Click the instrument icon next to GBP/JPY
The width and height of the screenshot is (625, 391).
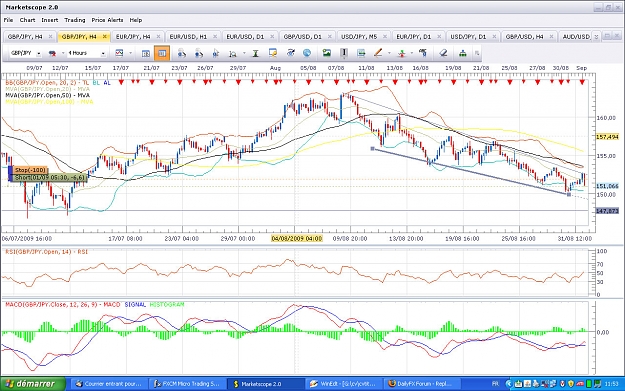coord(52,53)
